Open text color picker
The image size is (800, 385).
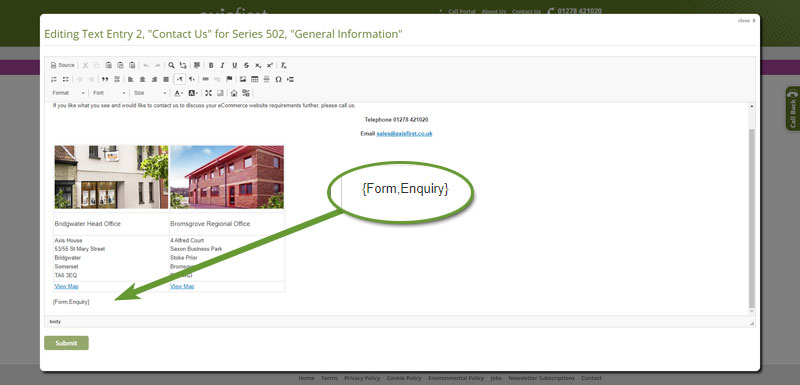(x=178, y=93)
